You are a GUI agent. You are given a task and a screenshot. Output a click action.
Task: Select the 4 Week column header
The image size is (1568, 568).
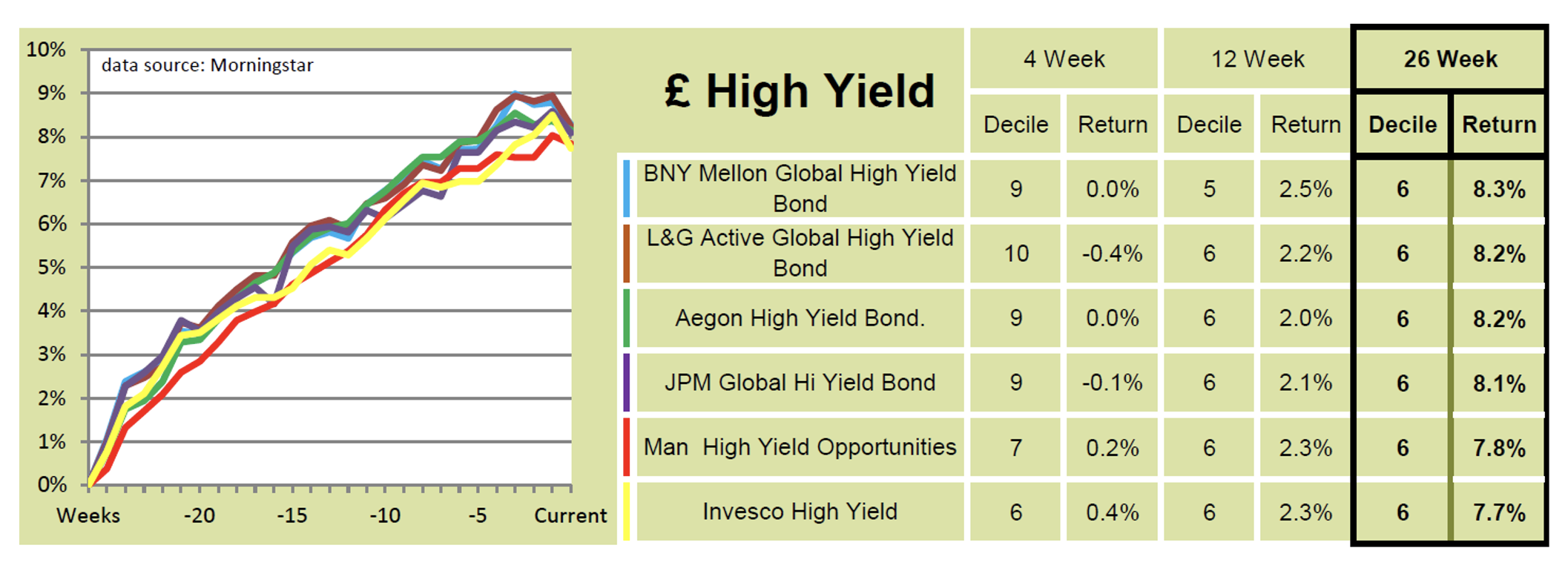click(1064, 59)
